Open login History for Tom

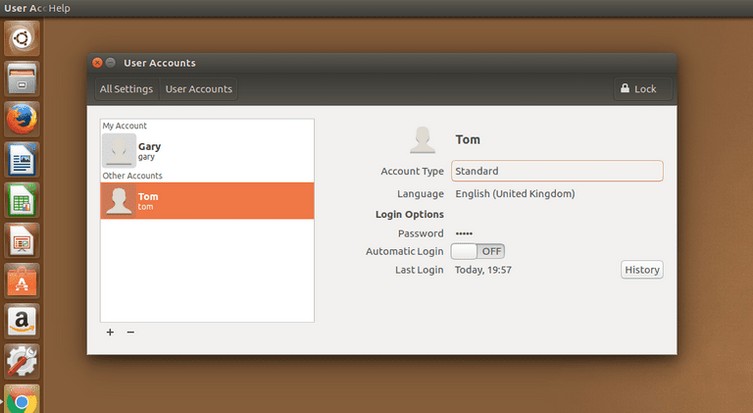[x=642, y=269]
